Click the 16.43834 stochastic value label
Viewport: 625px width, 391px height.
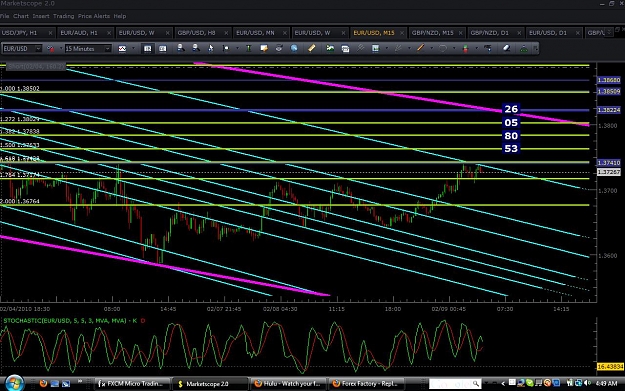(610, 366)
